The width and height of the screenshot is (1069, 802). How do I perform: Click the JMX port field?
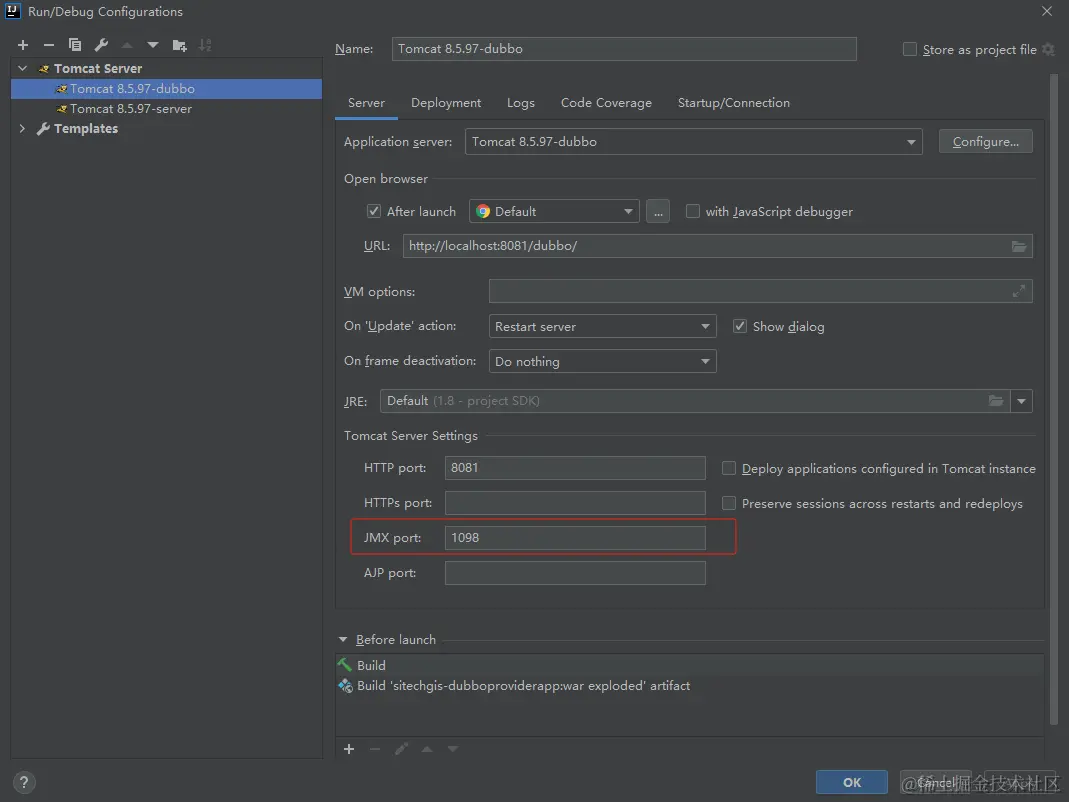click(575, 537)
